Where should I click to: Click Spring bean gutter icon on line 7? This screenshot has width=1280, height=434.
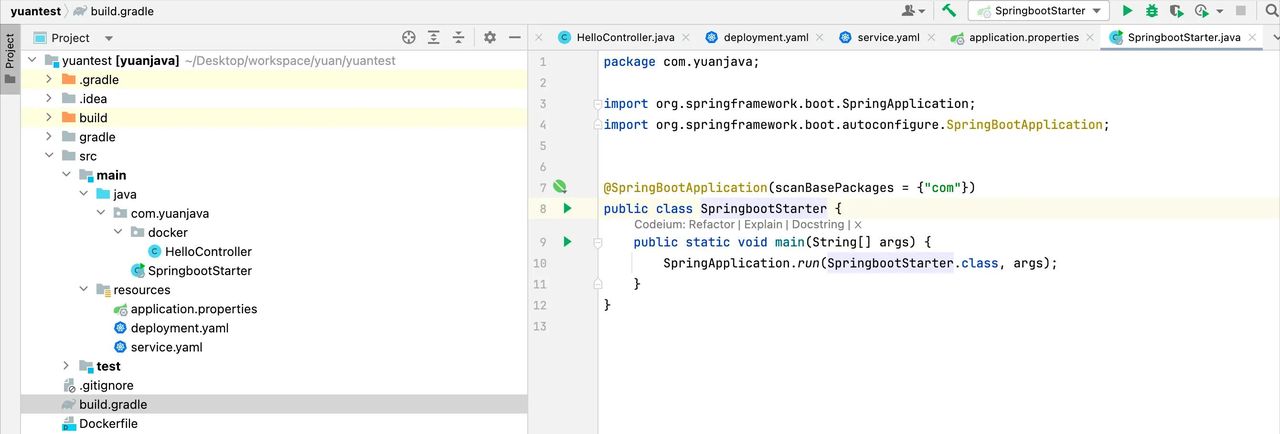click(560, 187)
